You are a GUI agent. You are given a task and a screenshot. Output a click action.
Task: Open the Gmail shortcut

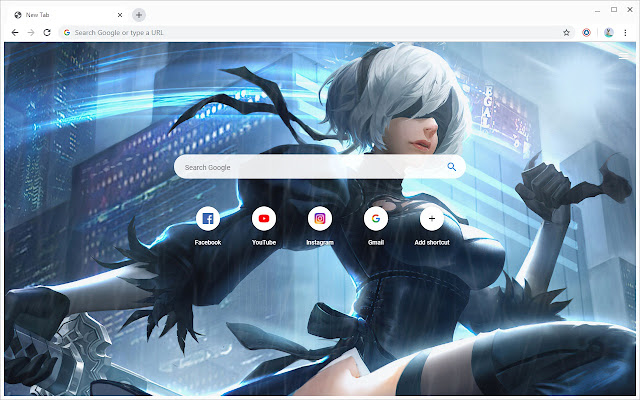click(x=376, y=219)
